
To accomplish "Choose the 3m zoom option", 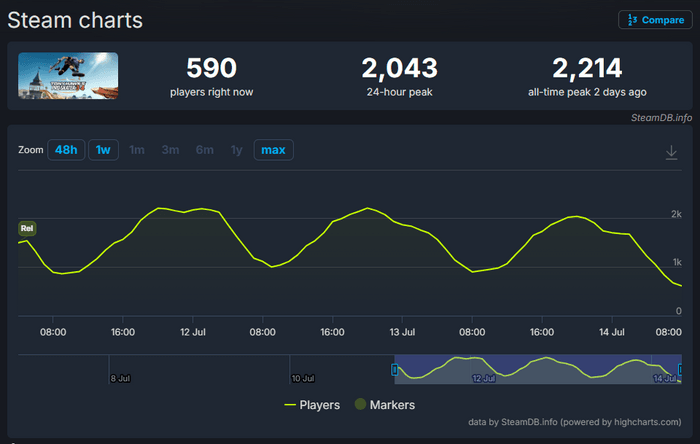I will (170, 150).
